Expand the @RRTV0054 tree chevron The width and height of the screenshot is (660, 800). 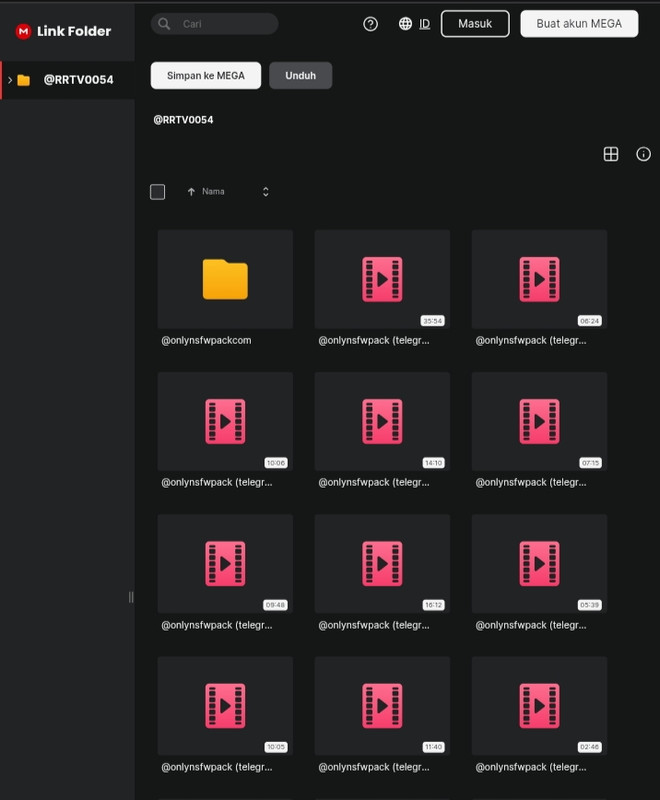(10, 80)
